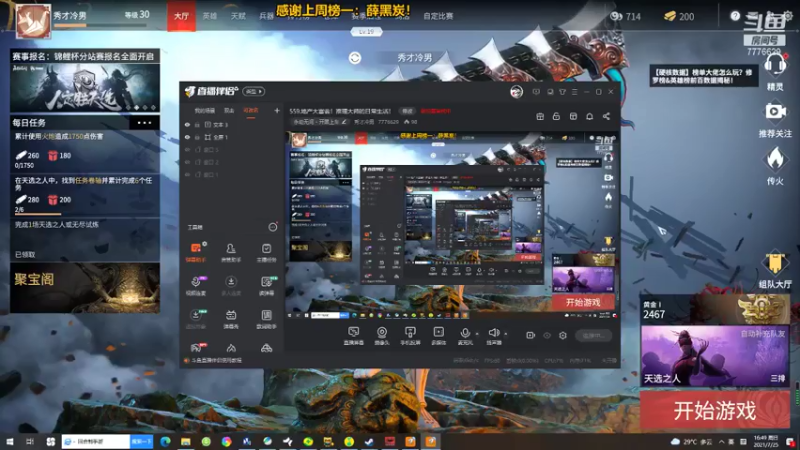The image size is (800, 450).
Task: Open notification bell in streaming assistant
Action: click(589, 116)
